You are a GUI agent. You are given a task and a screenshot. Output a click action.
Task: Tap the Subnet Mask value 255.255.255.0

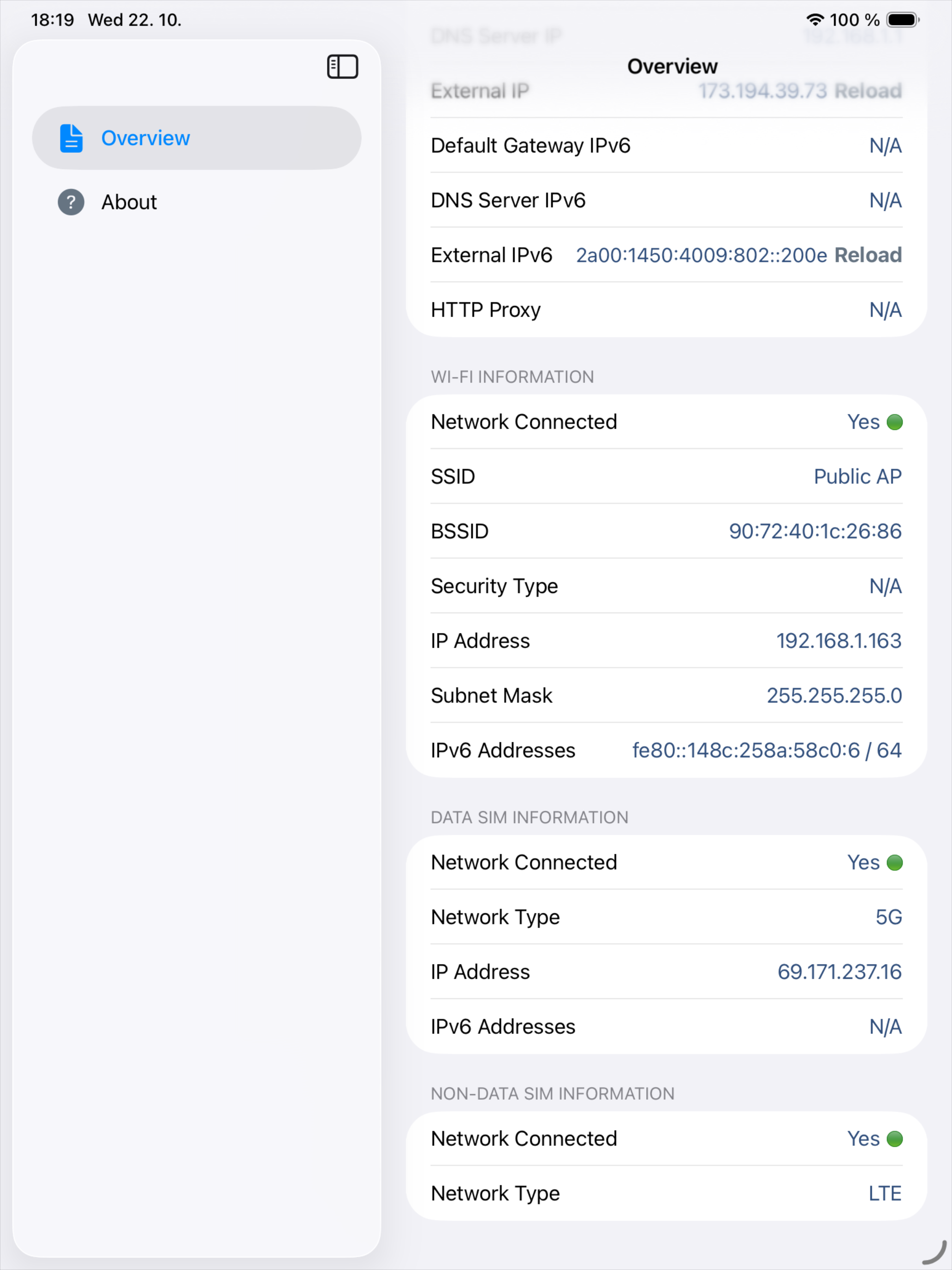834,695
